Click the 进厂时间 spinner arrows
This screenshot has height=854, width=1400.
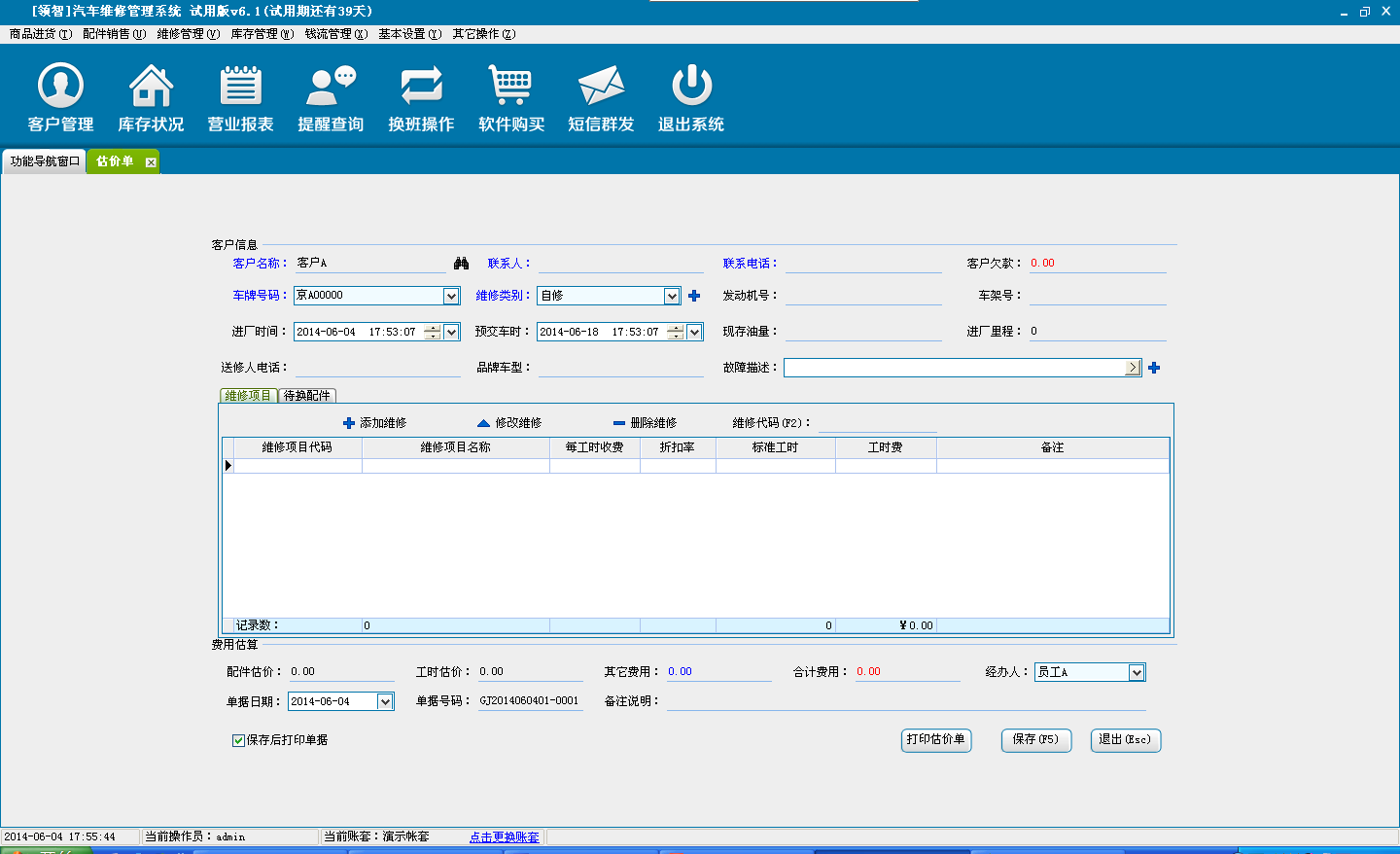click(x=432, y=332)
